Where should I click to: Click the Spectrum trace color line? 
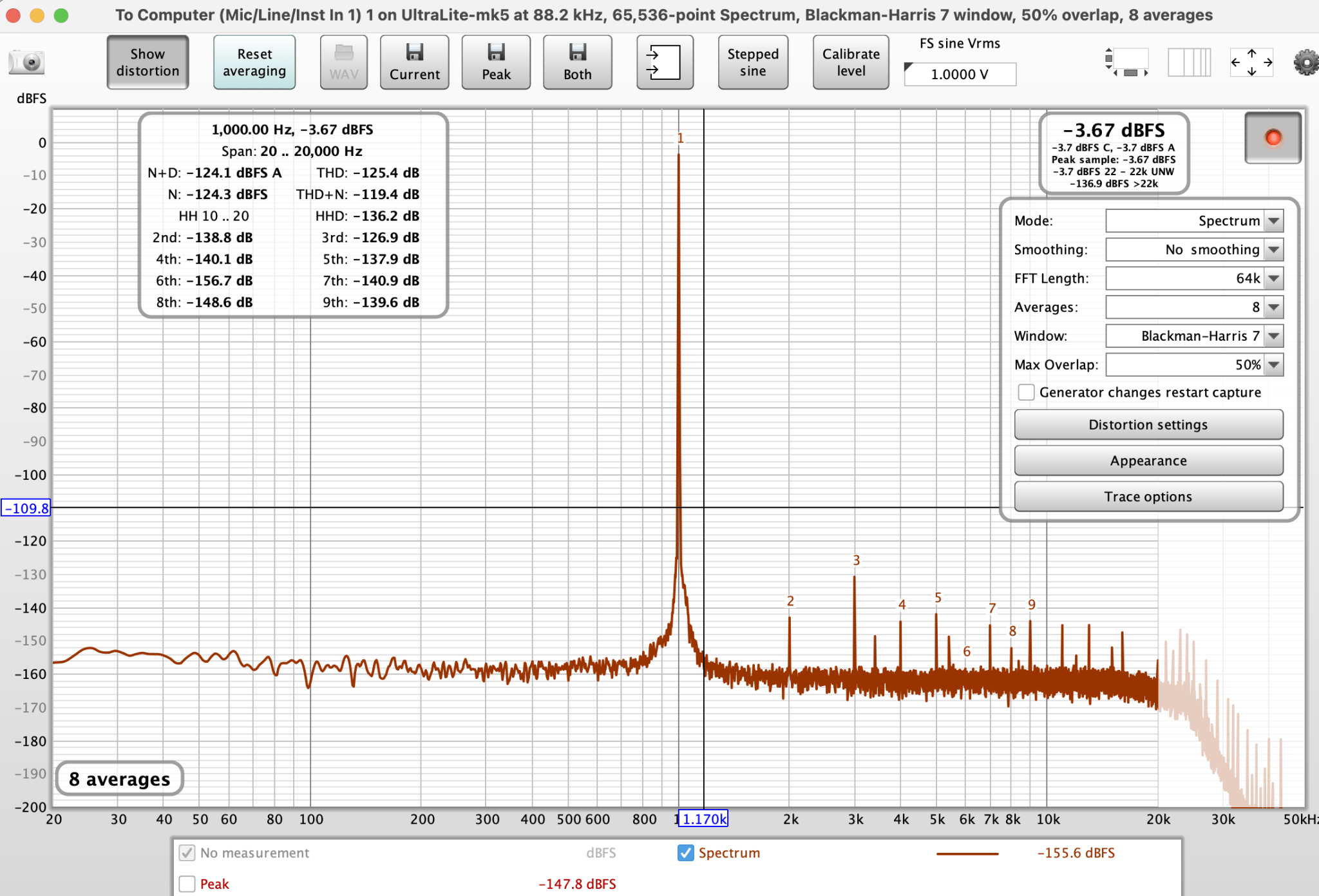coord(967,853)
